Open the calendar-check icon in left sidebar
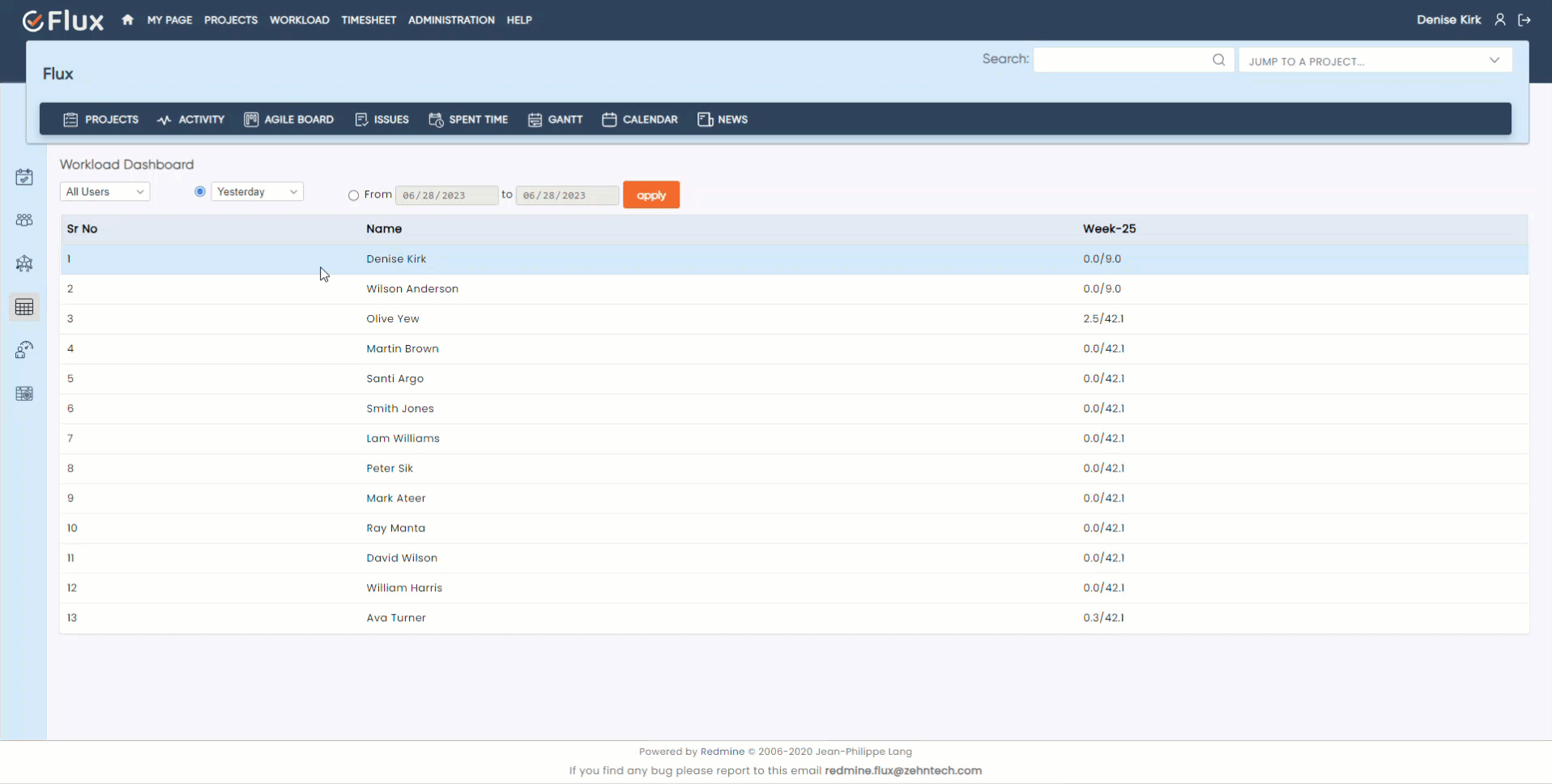The image size is (1552, 784). 24,177
